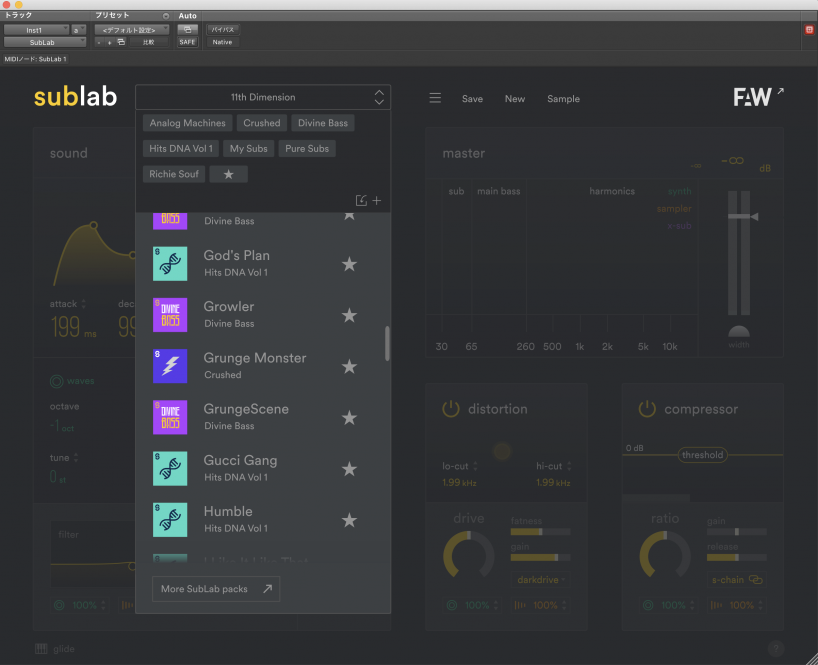This screenshot has height=665, width=818.
Task: Click the star next to Grunge Monster
Action: [x=349, y=367]
